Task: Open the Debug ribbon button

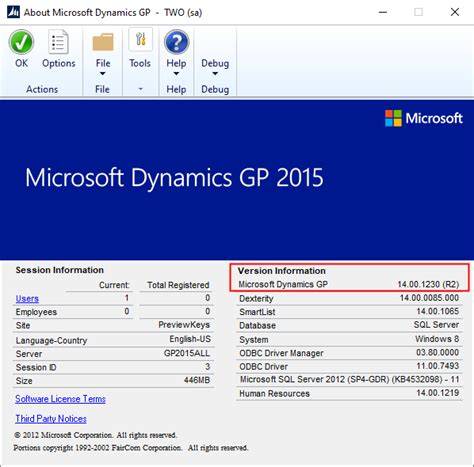Action: coord(215,63)
